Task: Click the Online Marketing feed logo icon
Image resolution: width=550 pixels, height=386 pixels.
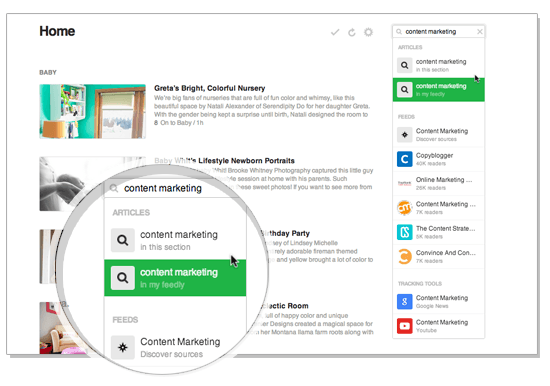Action: pos(404,183)
